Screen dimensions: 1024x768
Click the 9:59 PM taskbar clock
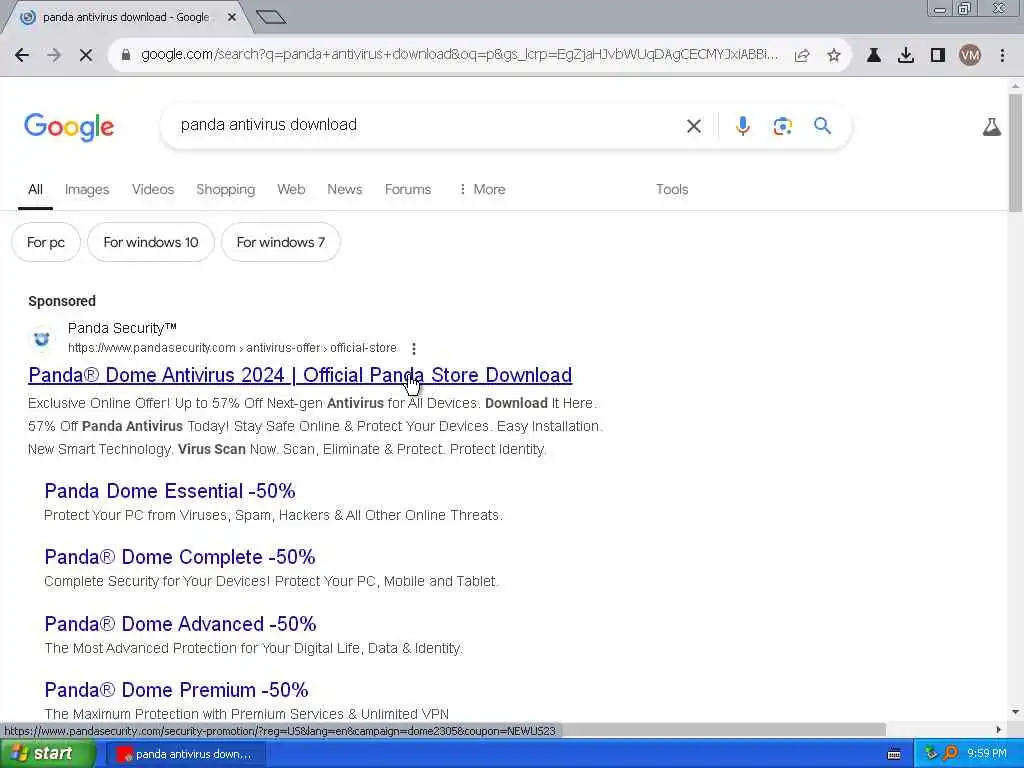(x=987, y=754)
